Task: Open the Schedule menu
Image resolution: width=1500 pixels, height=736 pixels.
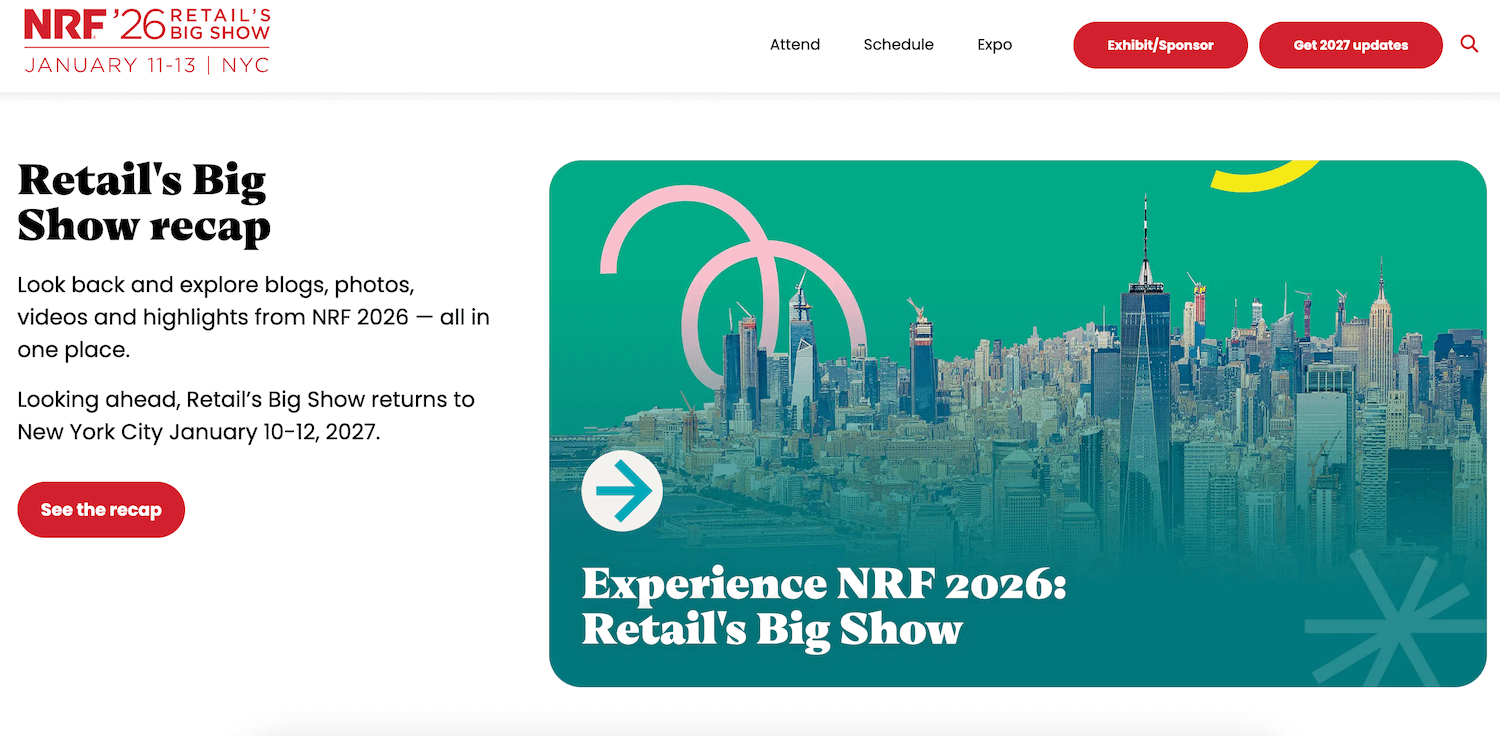Action: (x=898, y=45)
